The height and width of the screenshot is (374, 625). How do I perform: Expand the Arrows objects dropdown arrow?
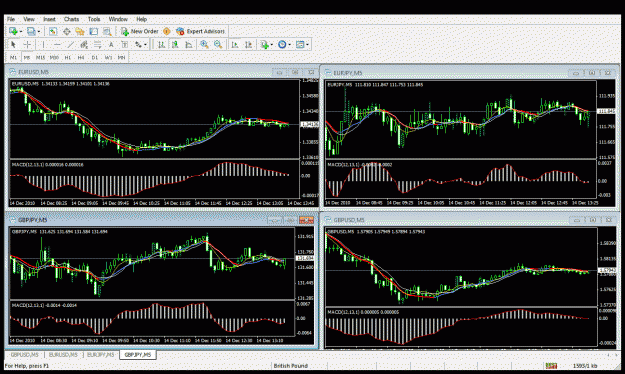click(145, 45)
